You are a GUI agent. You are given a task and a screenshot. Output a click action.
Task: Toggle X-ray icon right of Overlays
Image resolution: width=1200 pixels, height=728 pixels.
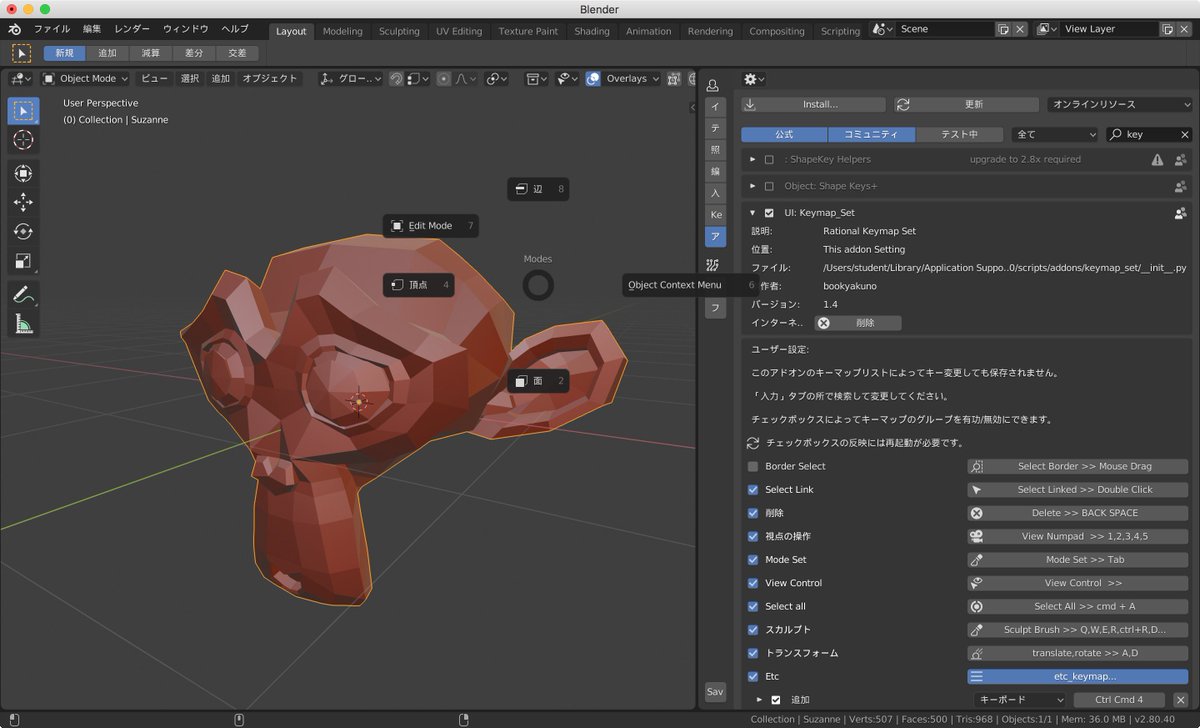[674, 78]
